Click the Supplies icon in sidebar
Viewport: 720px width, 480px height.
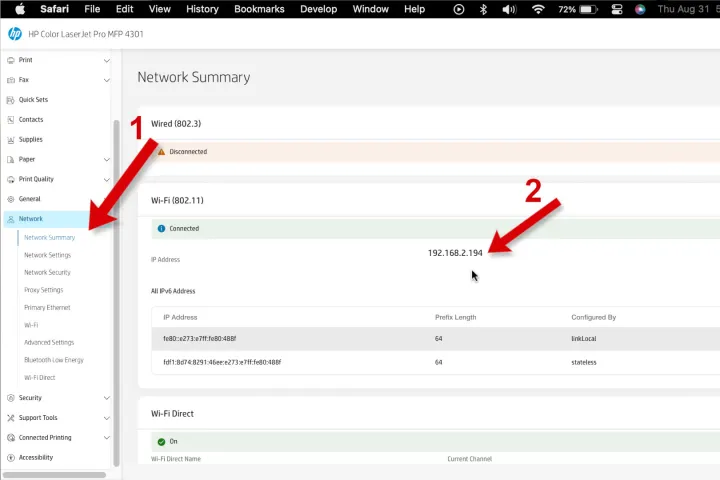click(11, 140)
